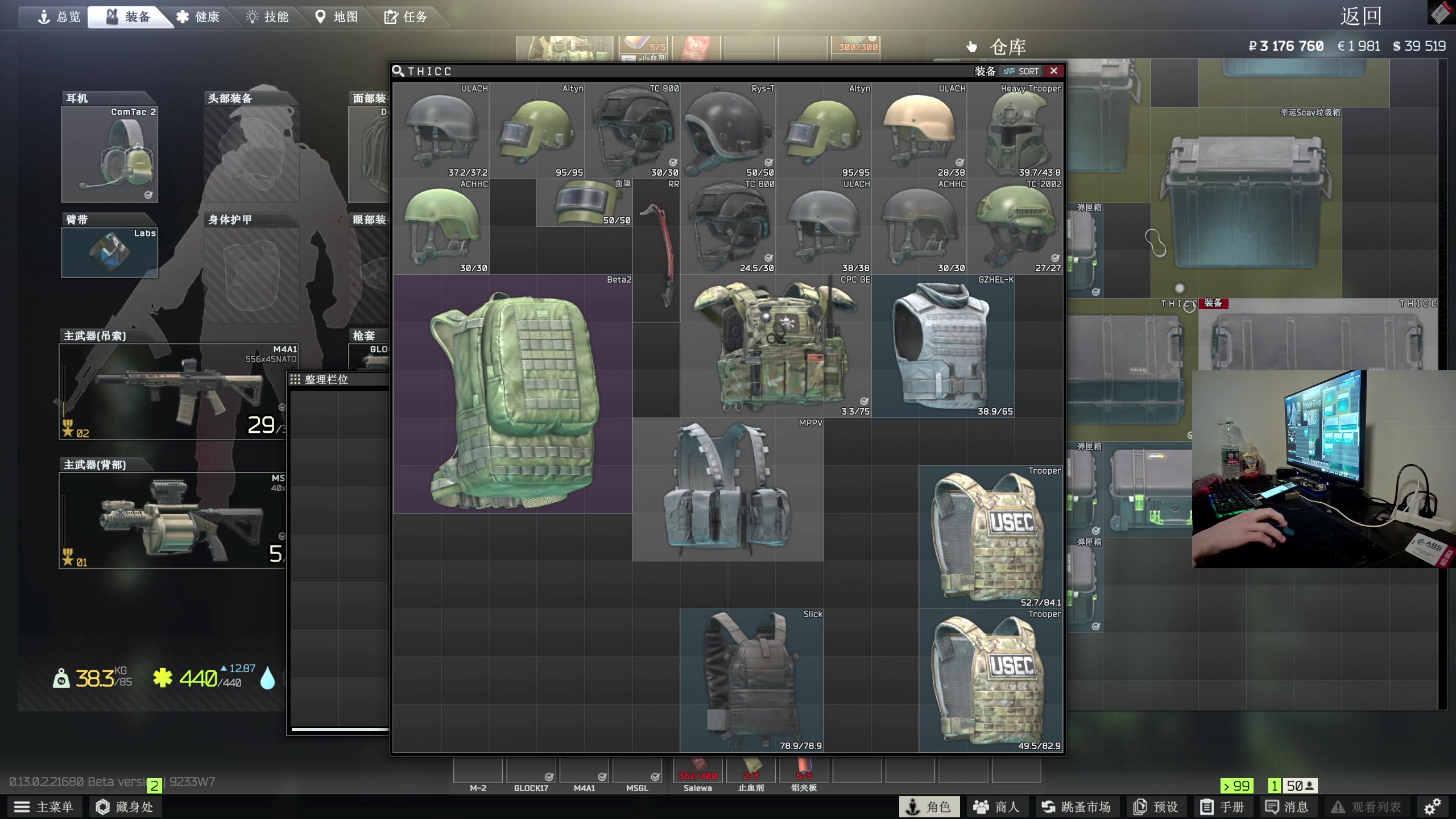Open the settings gear icon
The height and width of the screenshot is (819, 1456).
pos(1432,806)
